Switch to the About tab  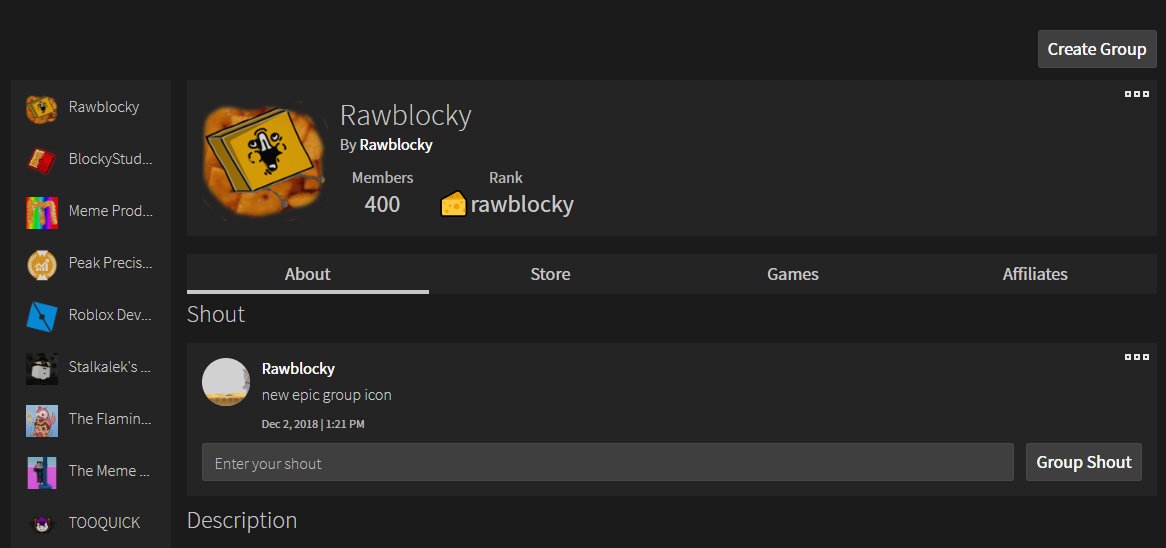coord(308,274)
